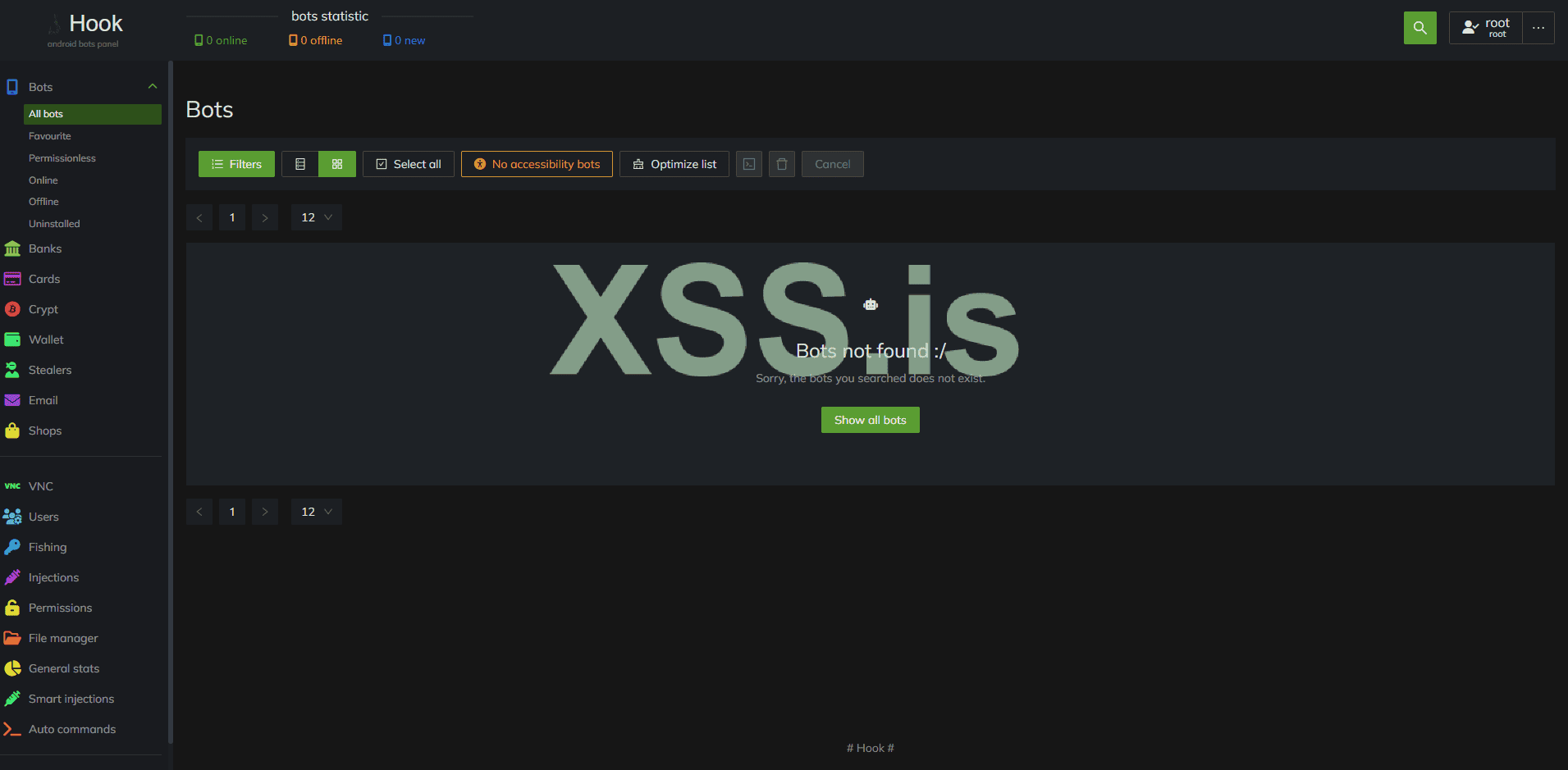Click the VNC icon in sidebar
The height and width of the screenshot is (770, 1568).
12,486
